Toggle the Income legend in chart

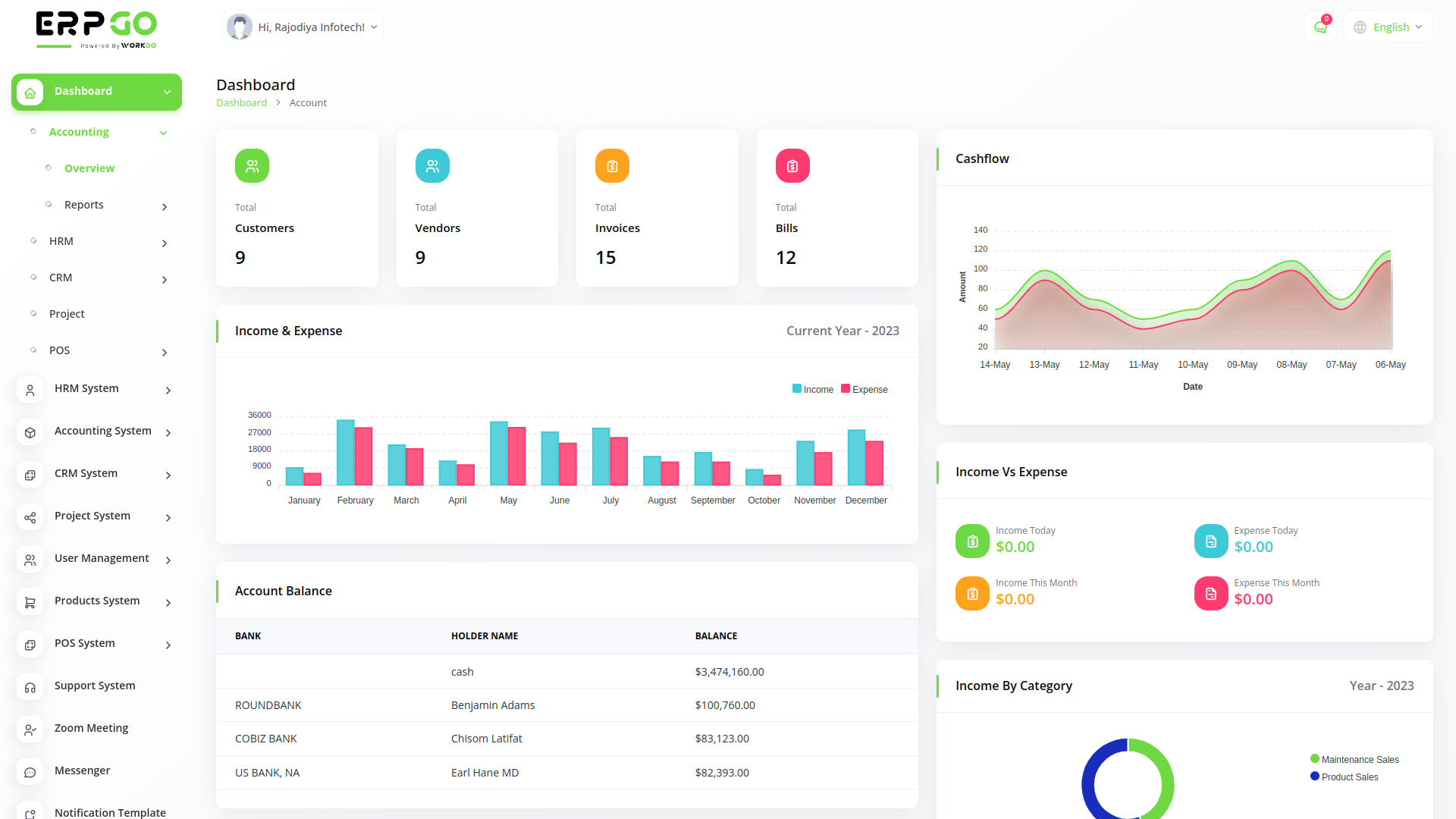point(812,389)
